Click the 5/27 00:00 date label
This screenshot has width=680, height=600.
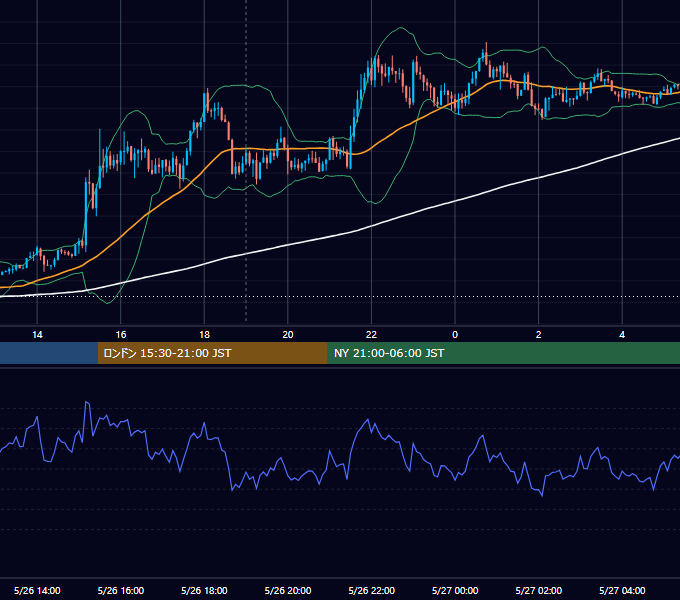click(x=455, y=590)
